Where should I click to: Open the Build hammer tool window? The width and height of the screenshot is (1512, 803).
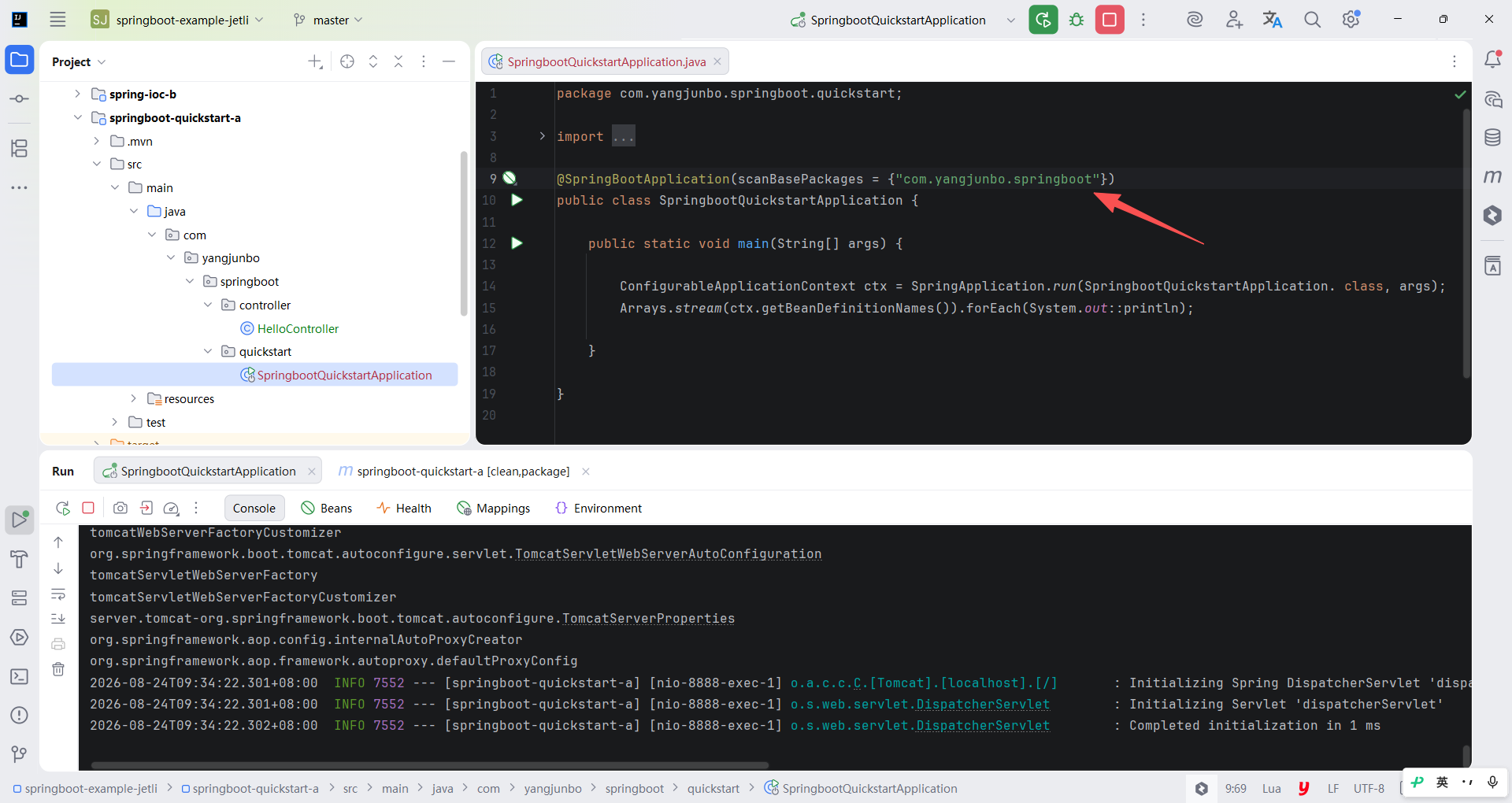pos(20,559)
